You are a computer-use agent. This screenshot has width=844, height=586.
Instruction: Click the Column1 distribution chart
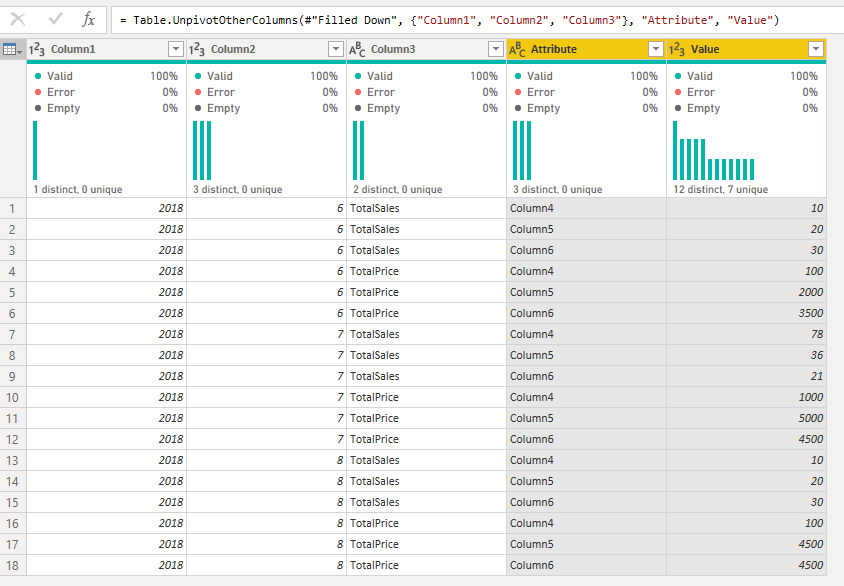click(x=36, y=151)
